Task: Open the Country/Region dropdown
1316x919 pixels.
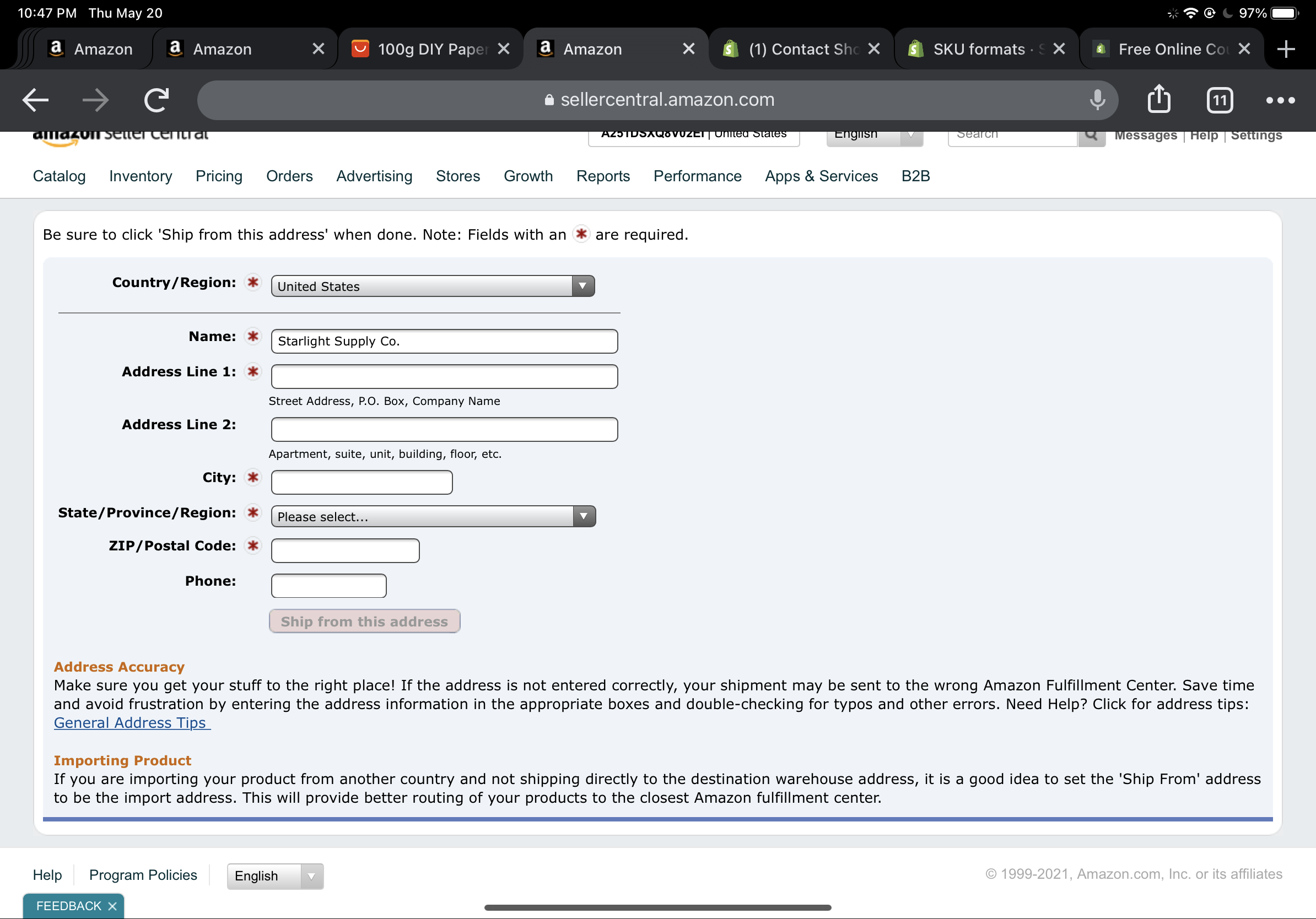Action: (x=433, y=286)
